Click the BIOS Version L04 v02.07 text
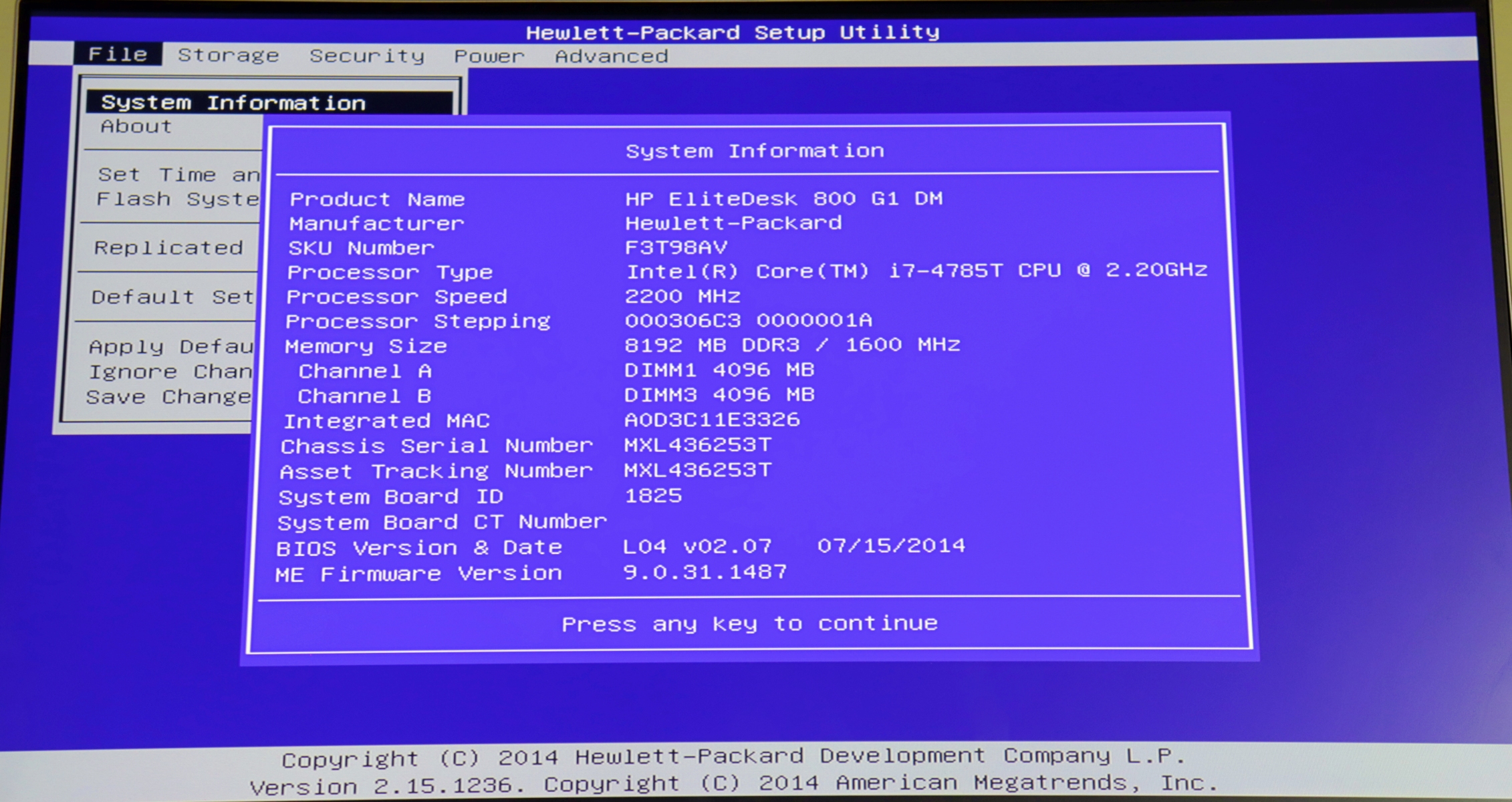1512x802 pixels. point(698,546)
